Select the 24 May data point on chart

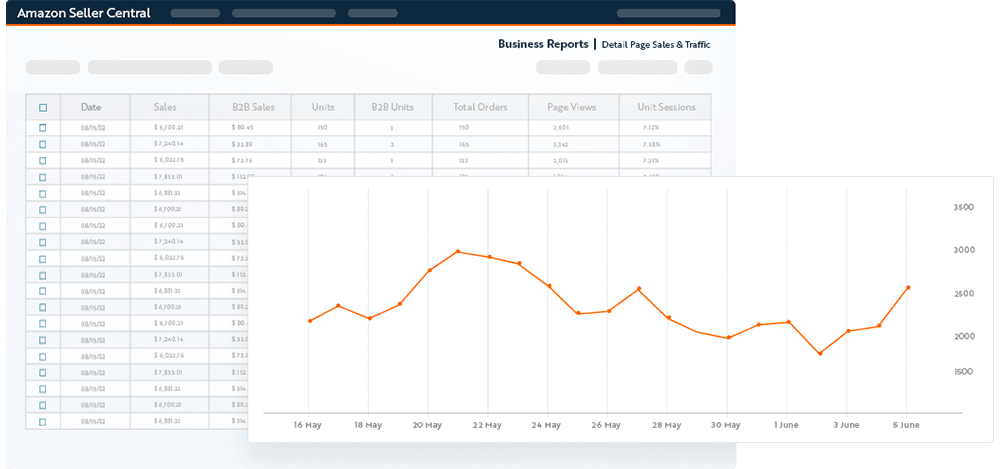pyautogui.click(x=549, y=286)
